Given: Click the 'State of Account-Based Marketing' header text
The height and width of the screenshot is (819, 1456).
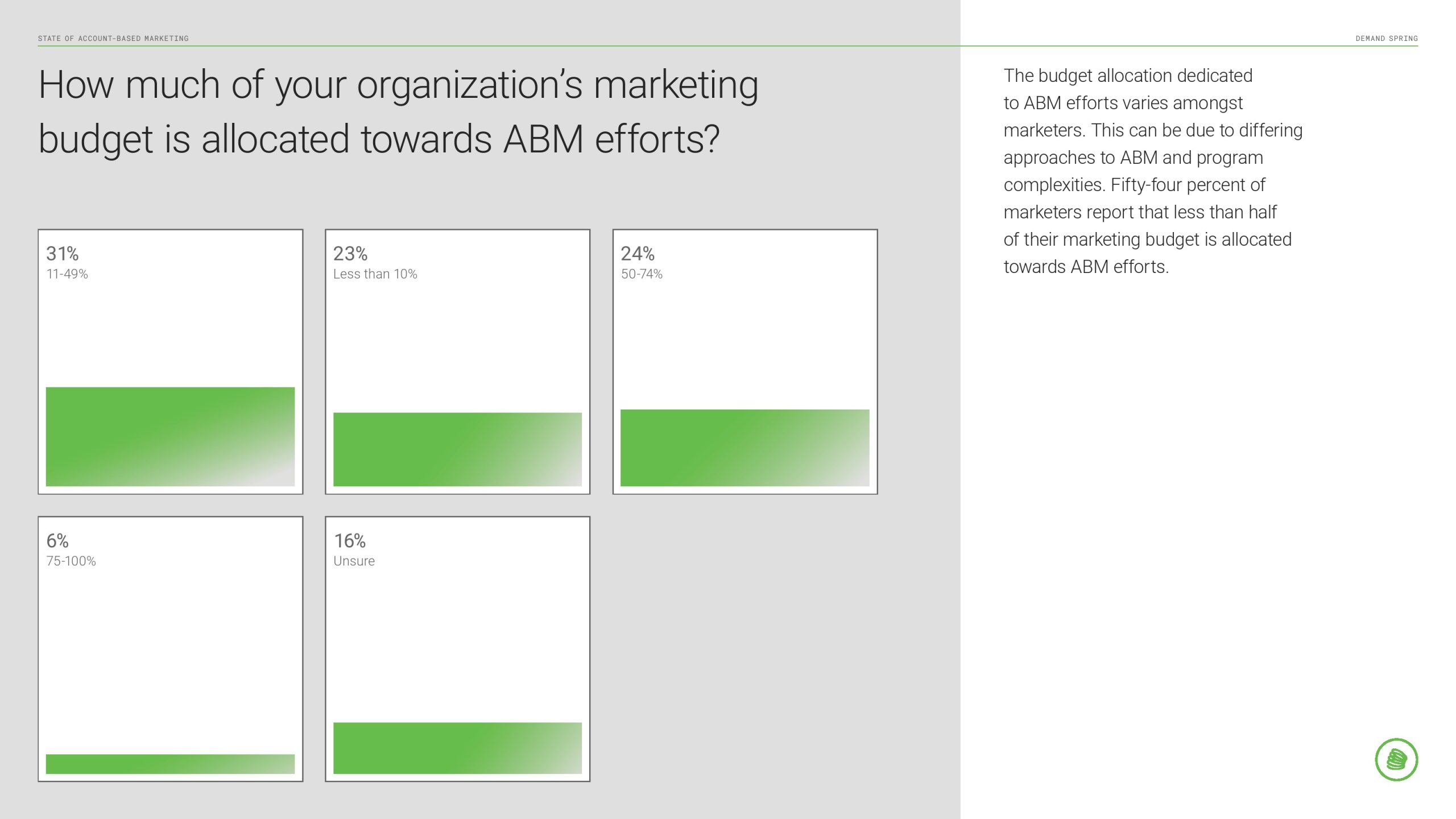Looking at the screenshot, I should (113, 39).
